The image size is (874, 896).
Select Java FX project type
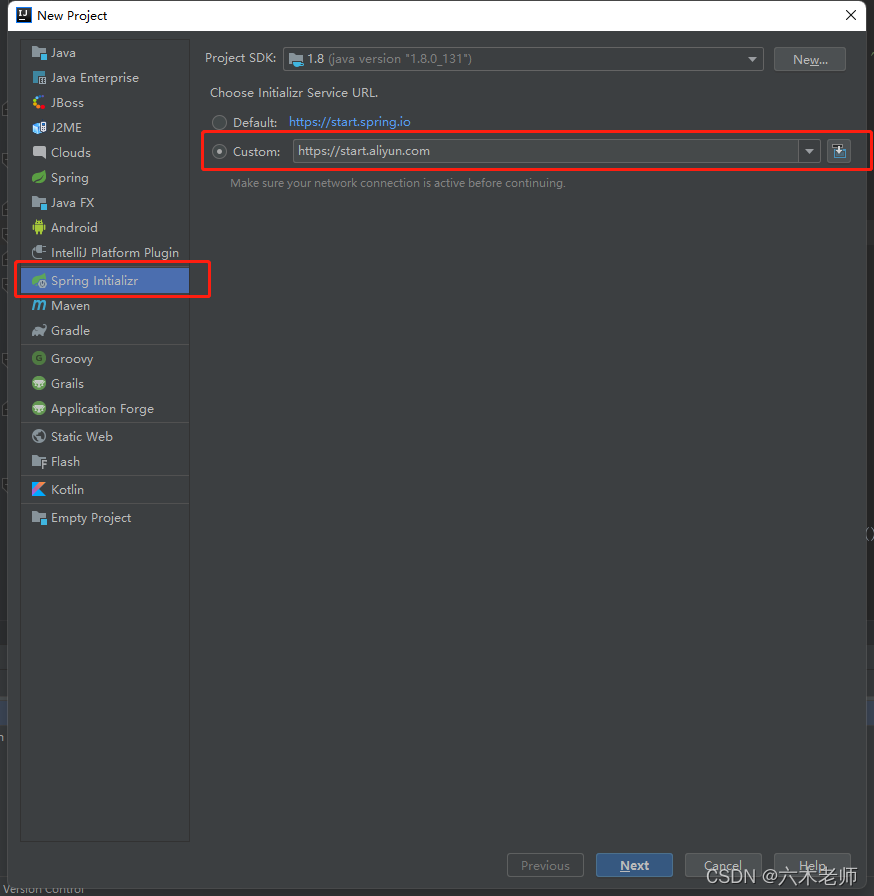pyautogui.click(x=105, y=203)
